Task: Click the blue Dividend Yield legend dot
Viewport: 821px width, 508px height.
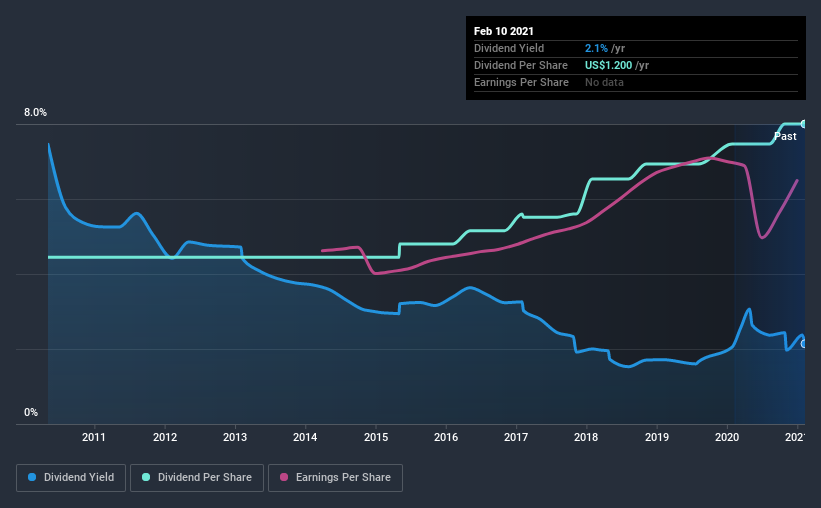Action: tap(32, 477)
